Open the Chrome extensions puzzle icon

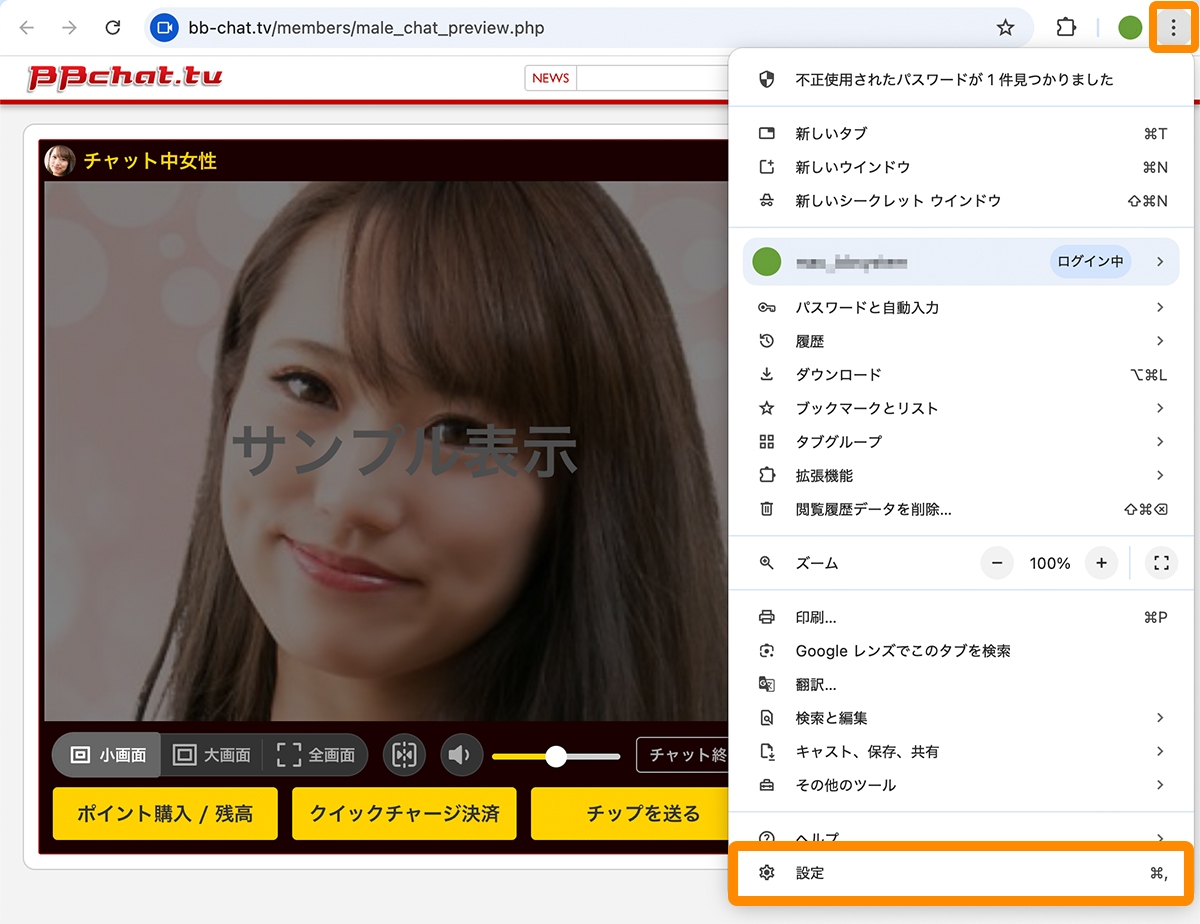1065,27
